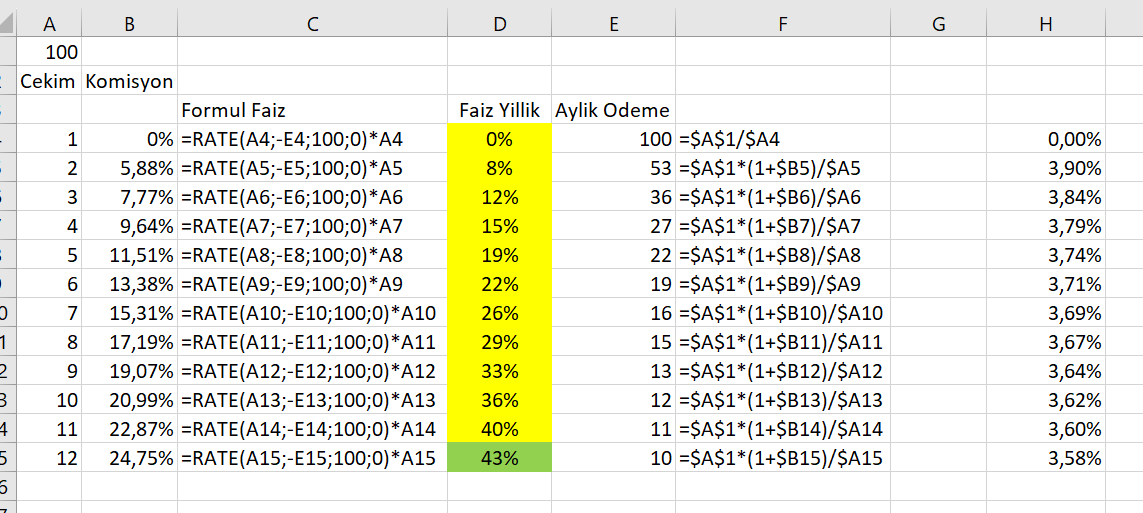Select the 3,58% cell in column H
1143x513 pixels.
(x=1046, y=458)
